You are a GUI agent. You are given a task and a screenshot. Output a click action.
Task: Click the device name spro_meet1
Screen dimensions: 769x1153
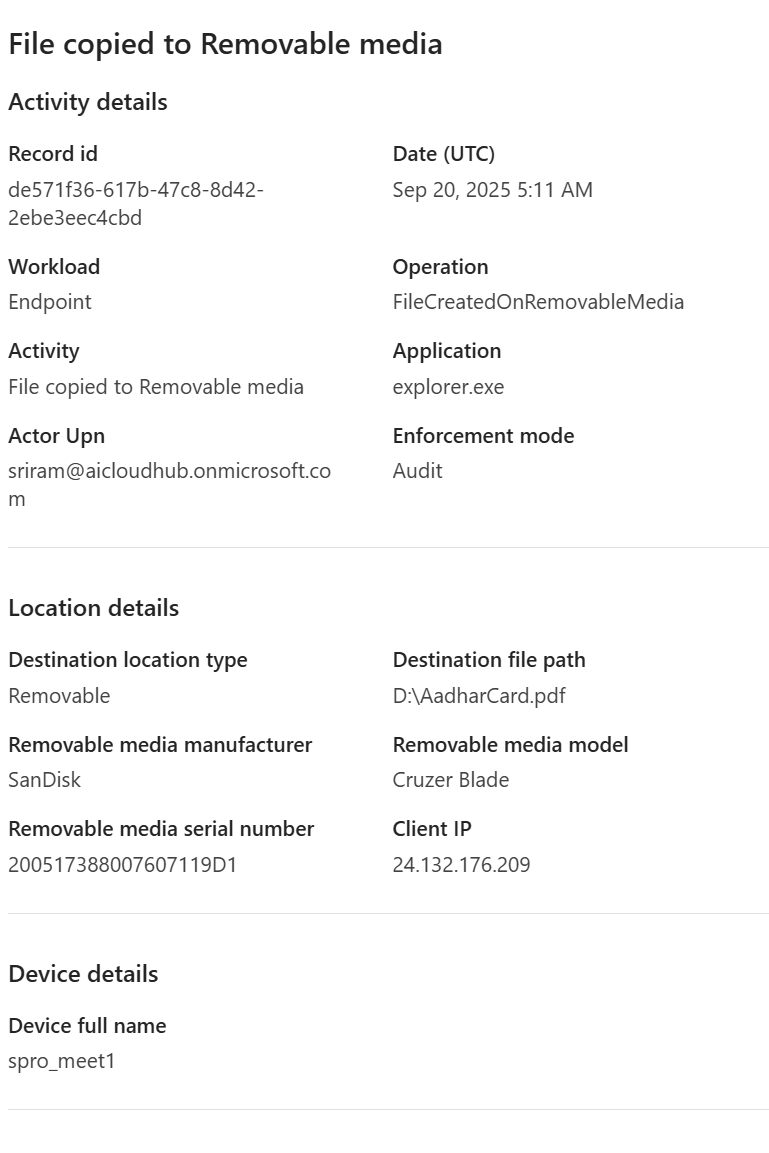coord(62,1061)
